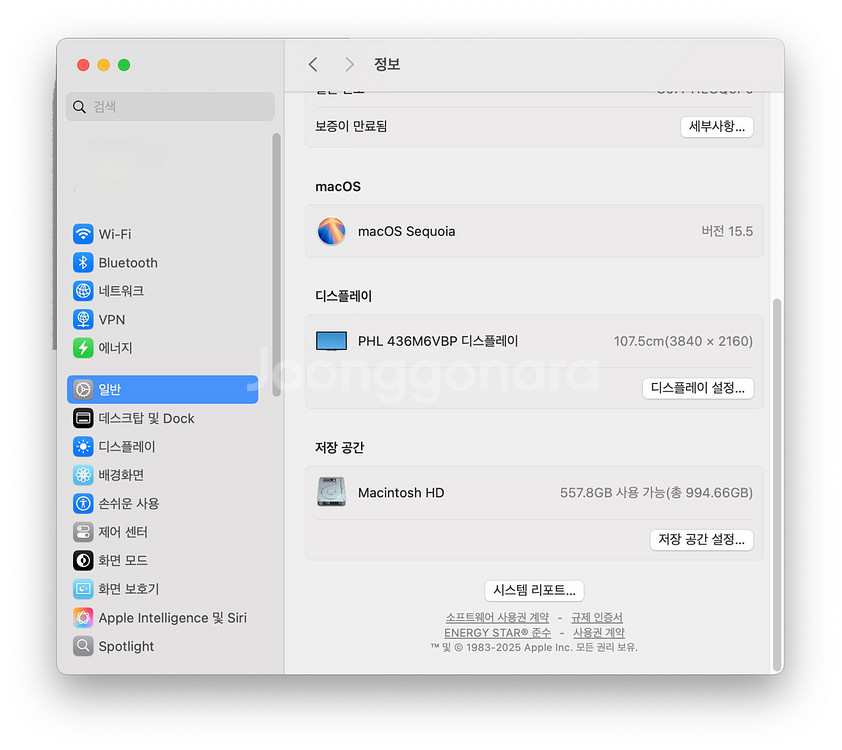
Task: Go forward with the right chevron
Action: coord(350,64)
